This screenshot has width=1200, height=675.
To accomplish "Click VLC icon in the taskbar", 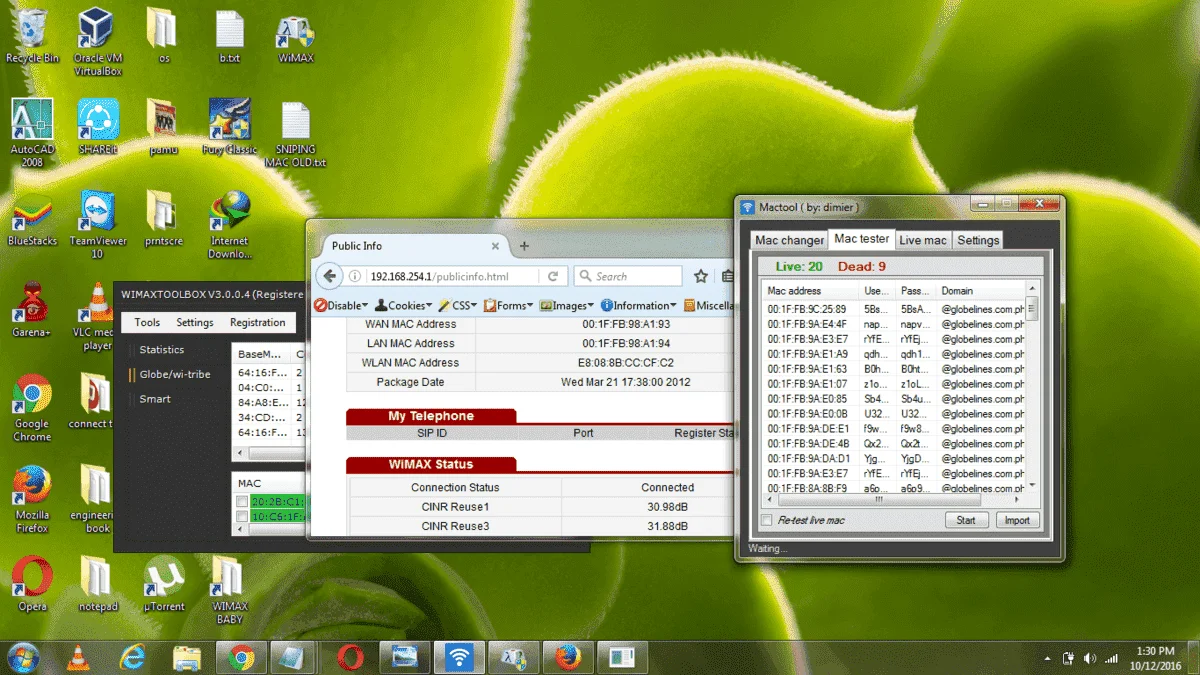I will coord(76,657).
